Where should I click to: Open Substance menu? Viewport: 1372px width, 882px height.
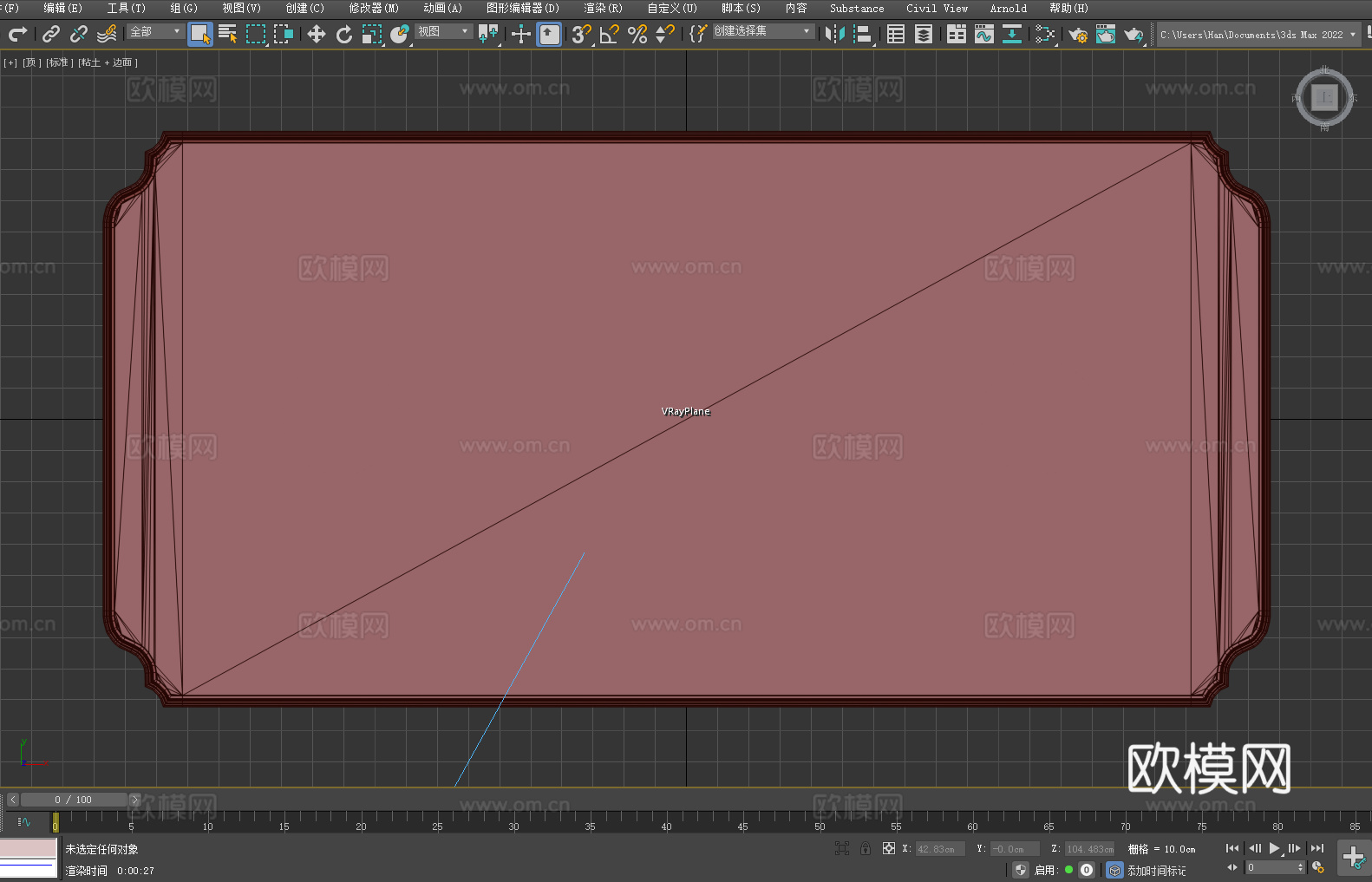click(857, 8)
